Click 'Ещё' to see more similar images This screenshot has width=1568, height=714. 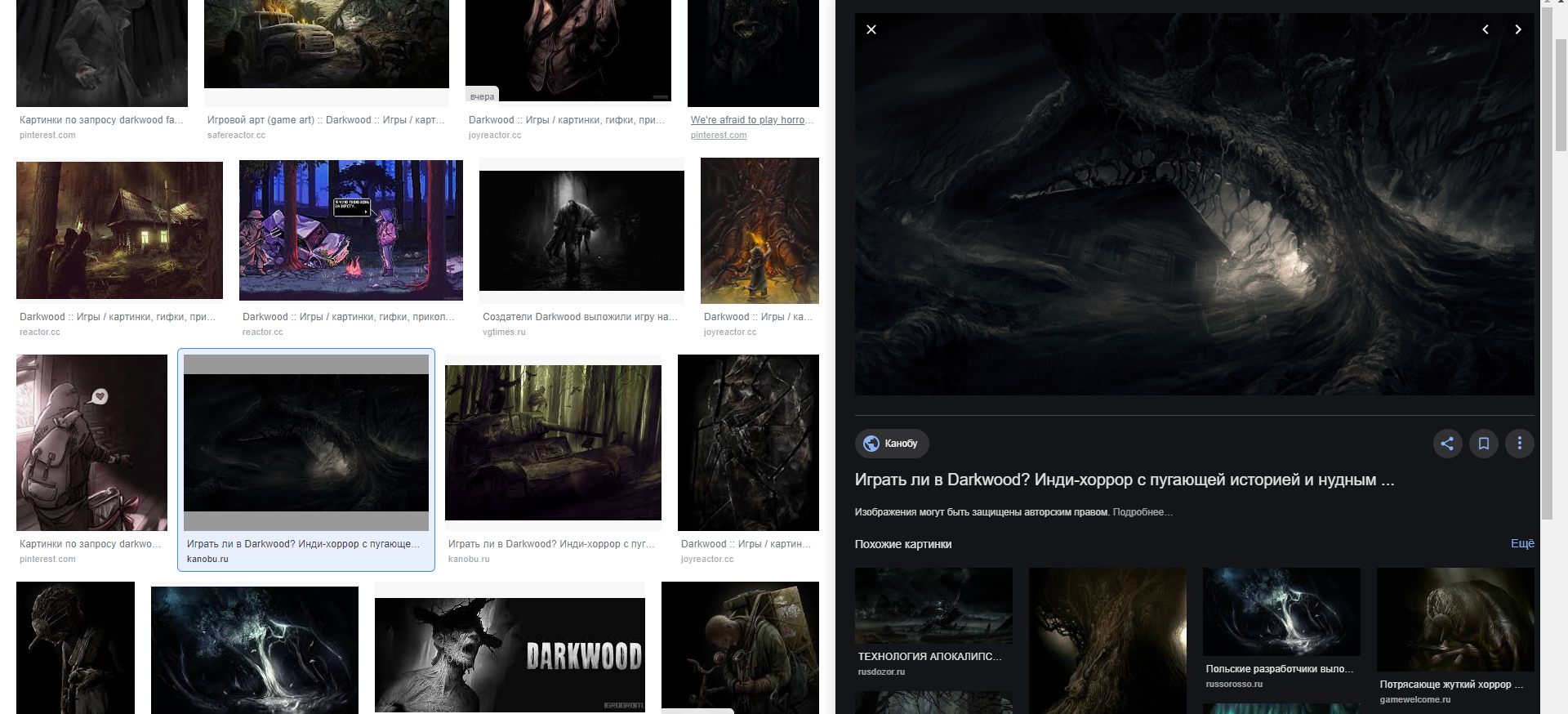click(1522, 543)
